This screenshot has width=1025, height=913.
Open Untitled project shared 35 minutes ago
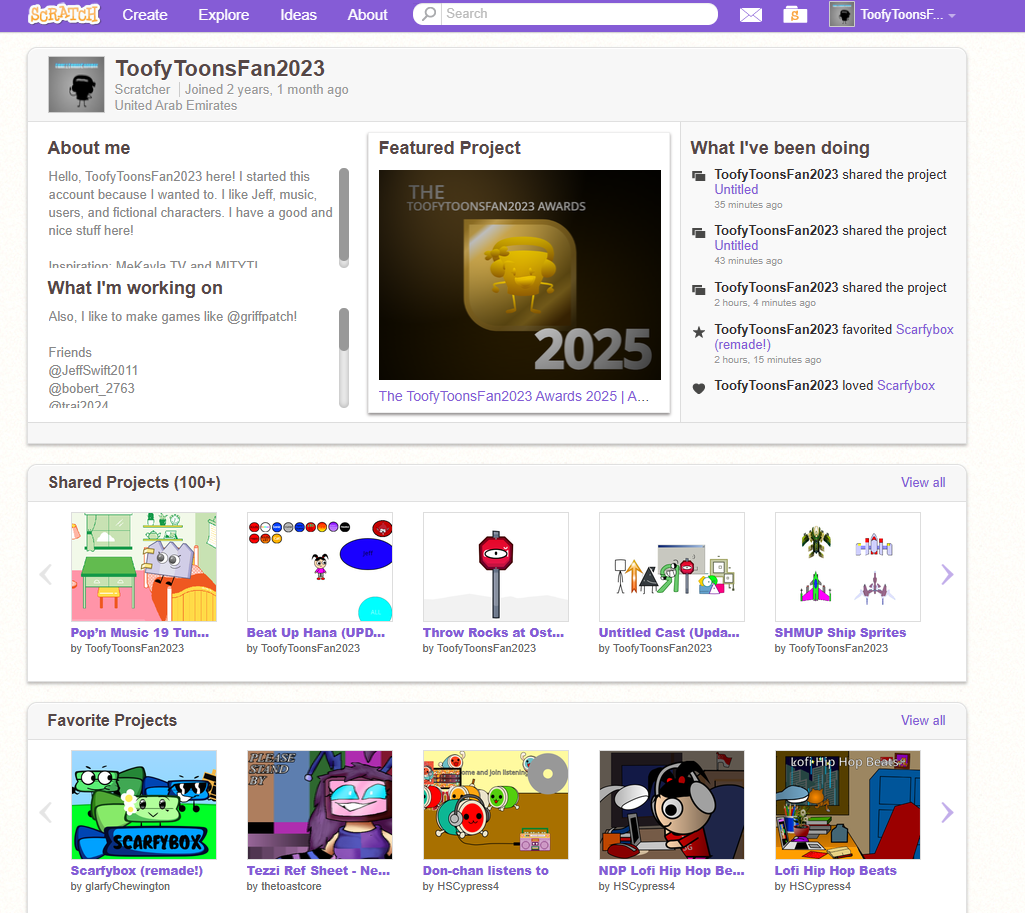[x=736, y=190]
